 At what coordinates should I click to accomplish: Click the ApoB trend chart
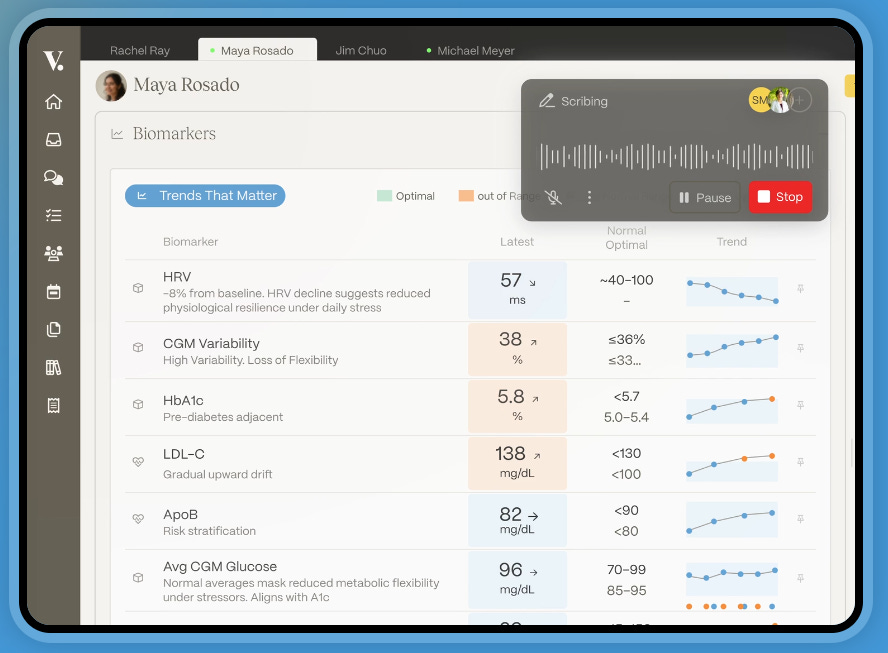732,519
